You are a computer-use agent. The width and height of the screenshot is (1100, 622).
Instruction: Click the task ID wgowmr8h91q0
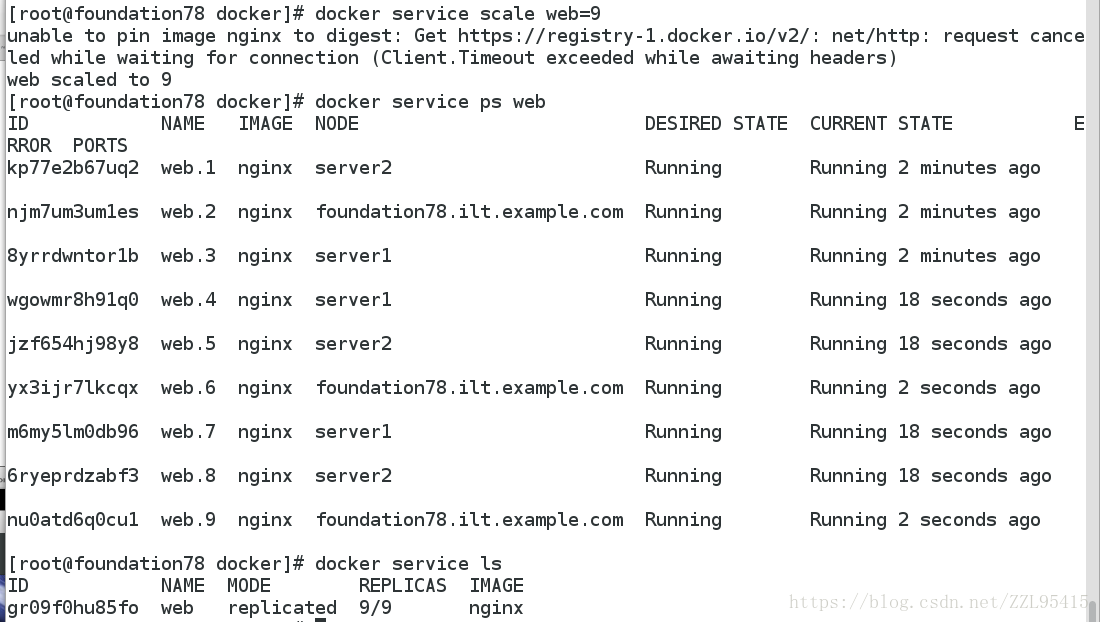(x=73, y=300)
